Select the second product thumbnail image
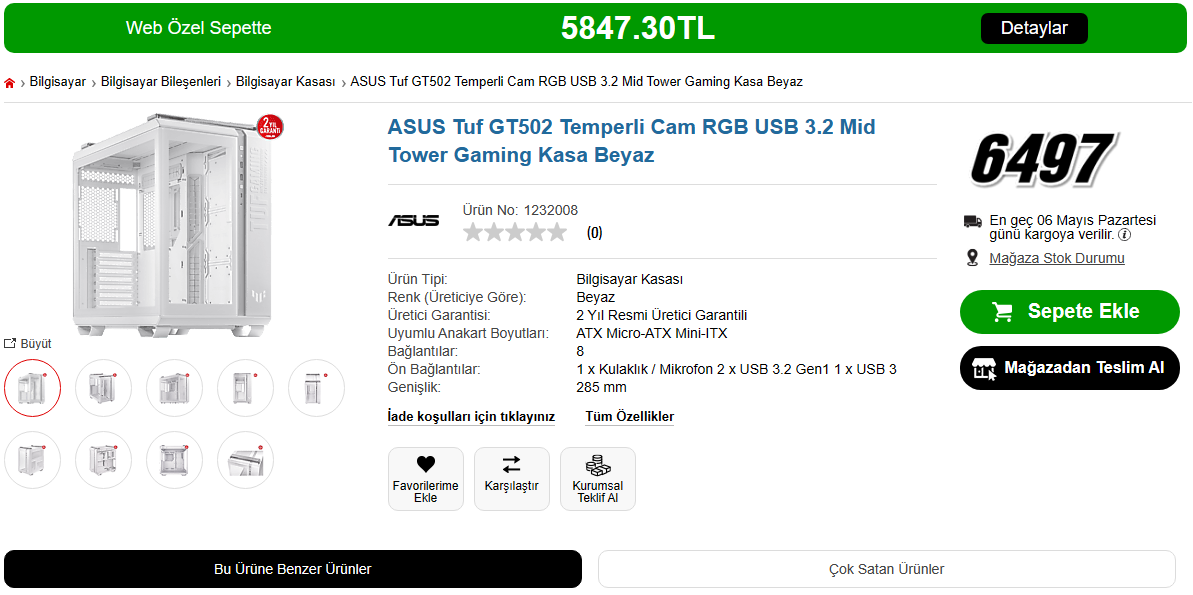This screenshot has width=1193, height=595. click(104, 388)
